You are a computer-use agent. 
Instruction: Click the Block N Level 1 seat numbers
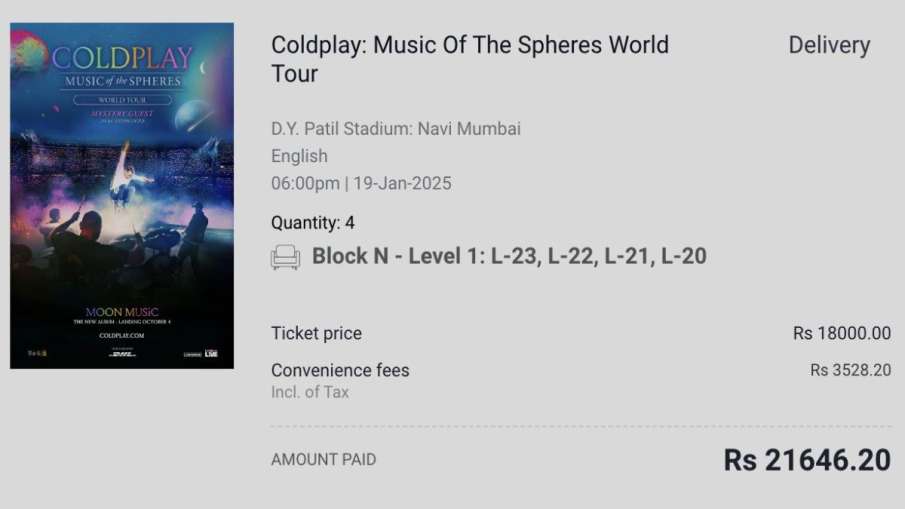click(509, 256)
